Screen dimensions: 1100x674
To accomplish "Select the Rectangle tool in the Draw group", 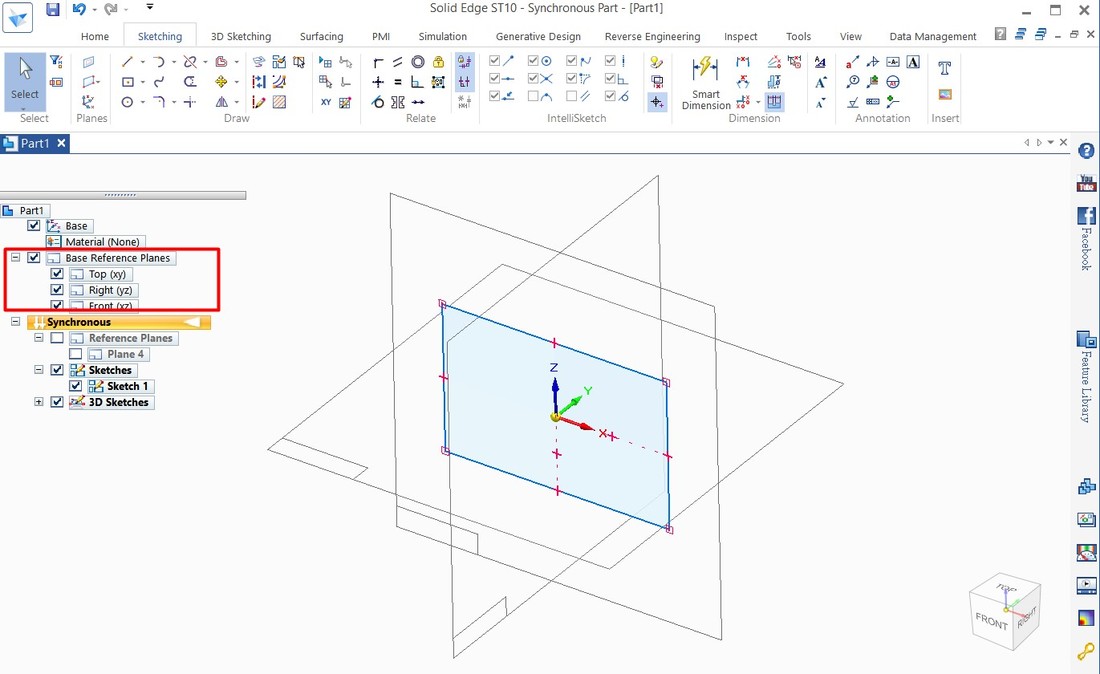I will (x=128, y=81).
